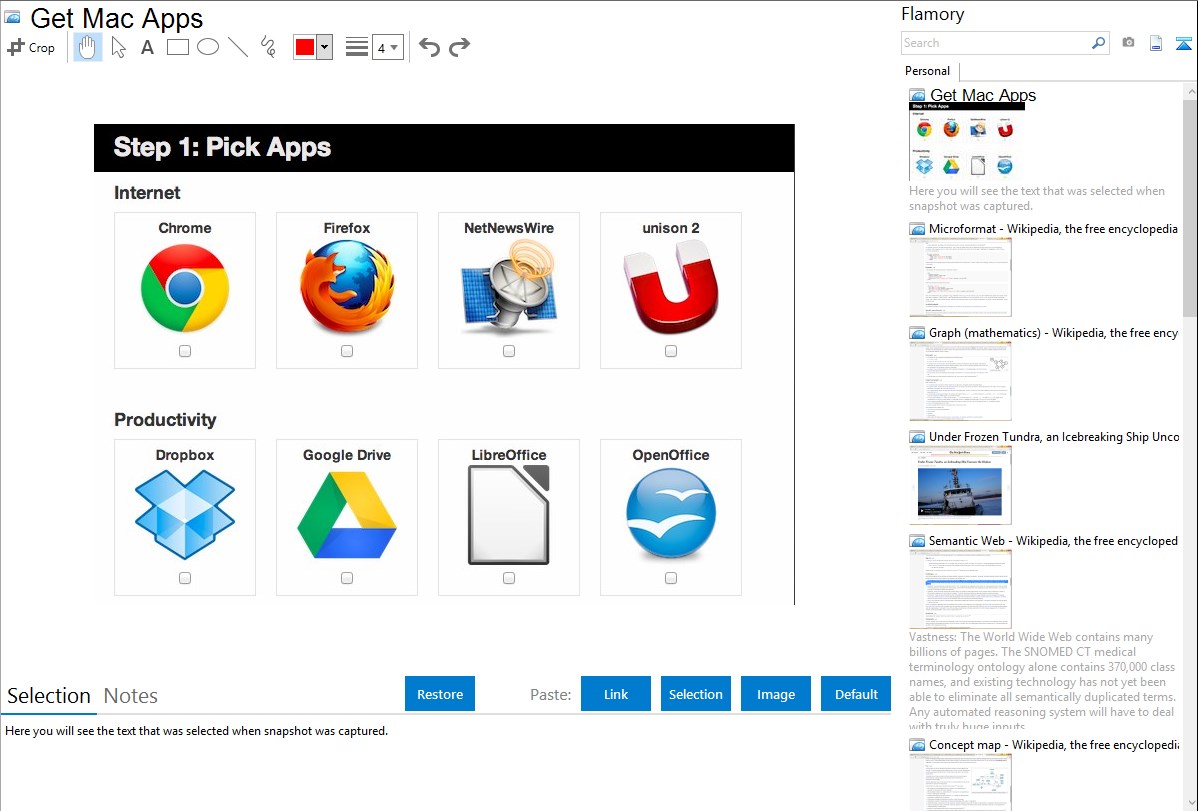
Task: Click the Paste Image button
Action: pyautogui.click(x=775, y=694)
